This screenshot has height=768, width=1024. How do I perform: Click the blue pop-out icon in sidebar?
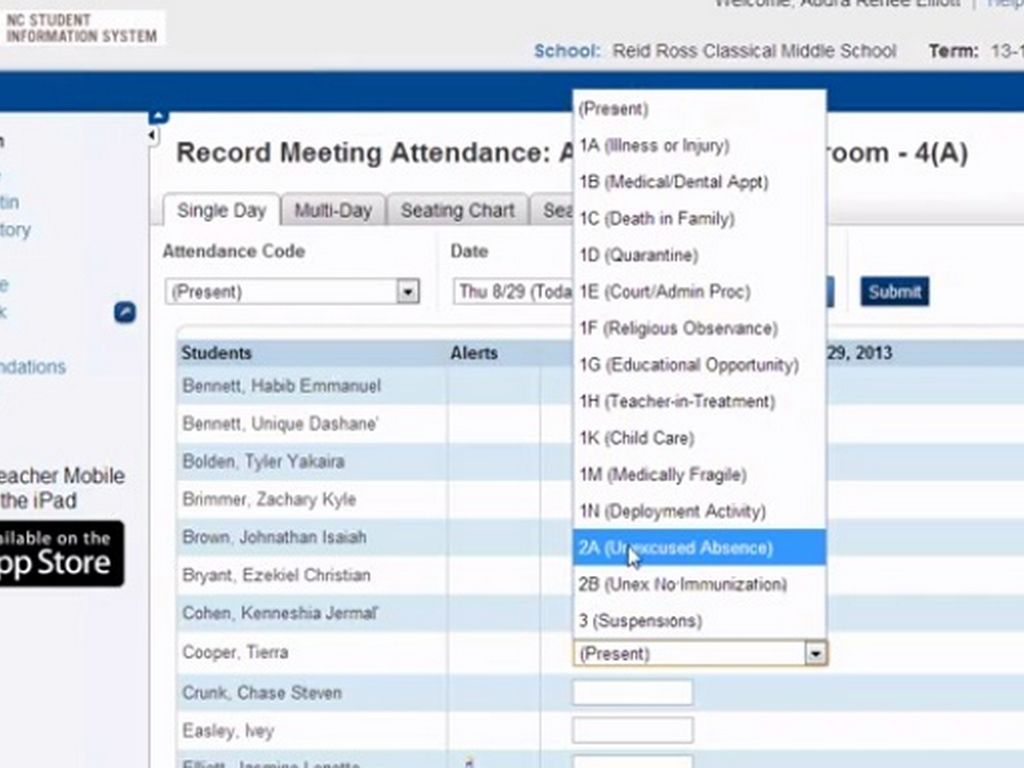click(x=125, y=313)
